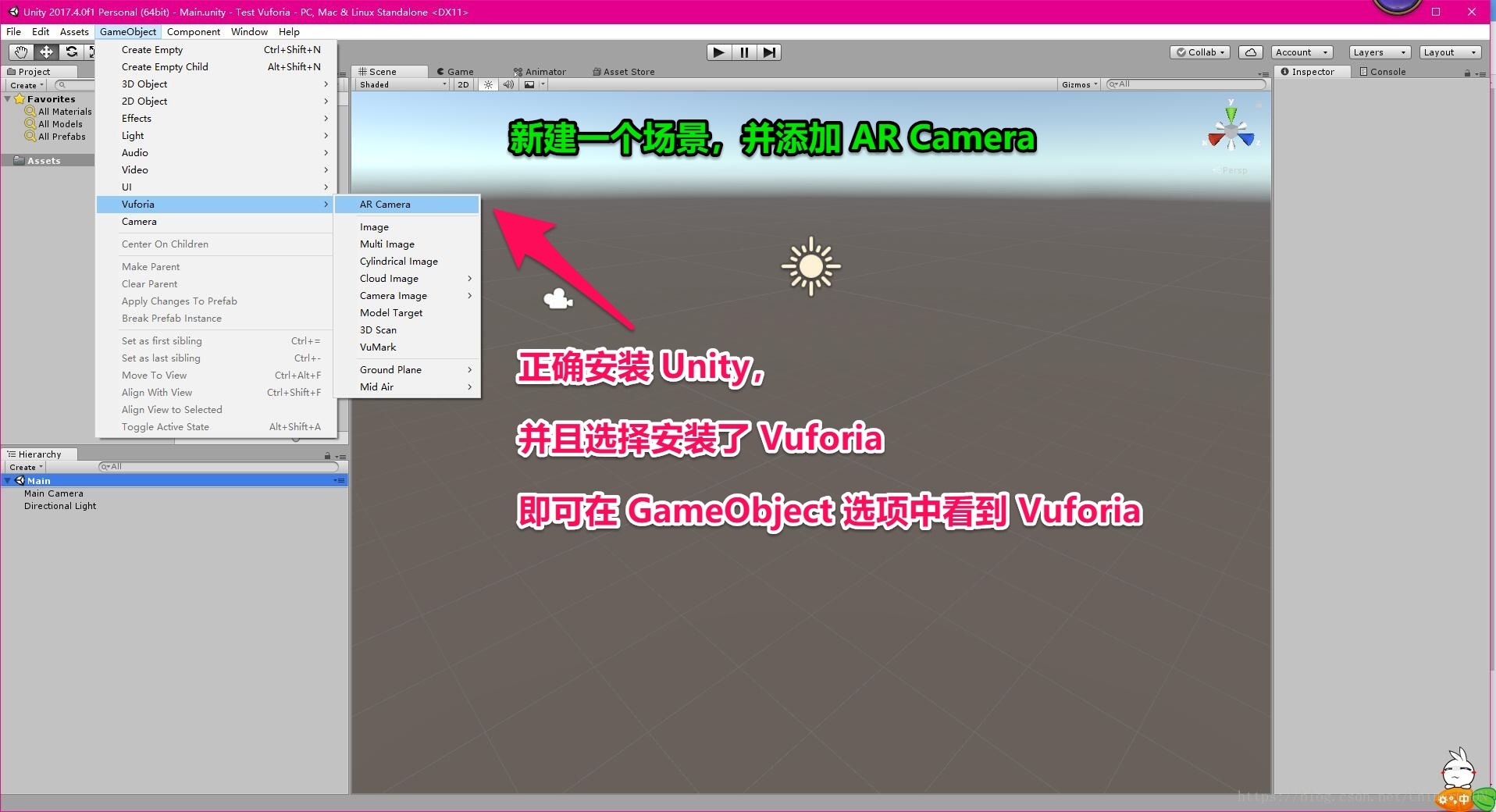Open the Component menu
Screen dimensions: 1496x812
coord(194,32)
